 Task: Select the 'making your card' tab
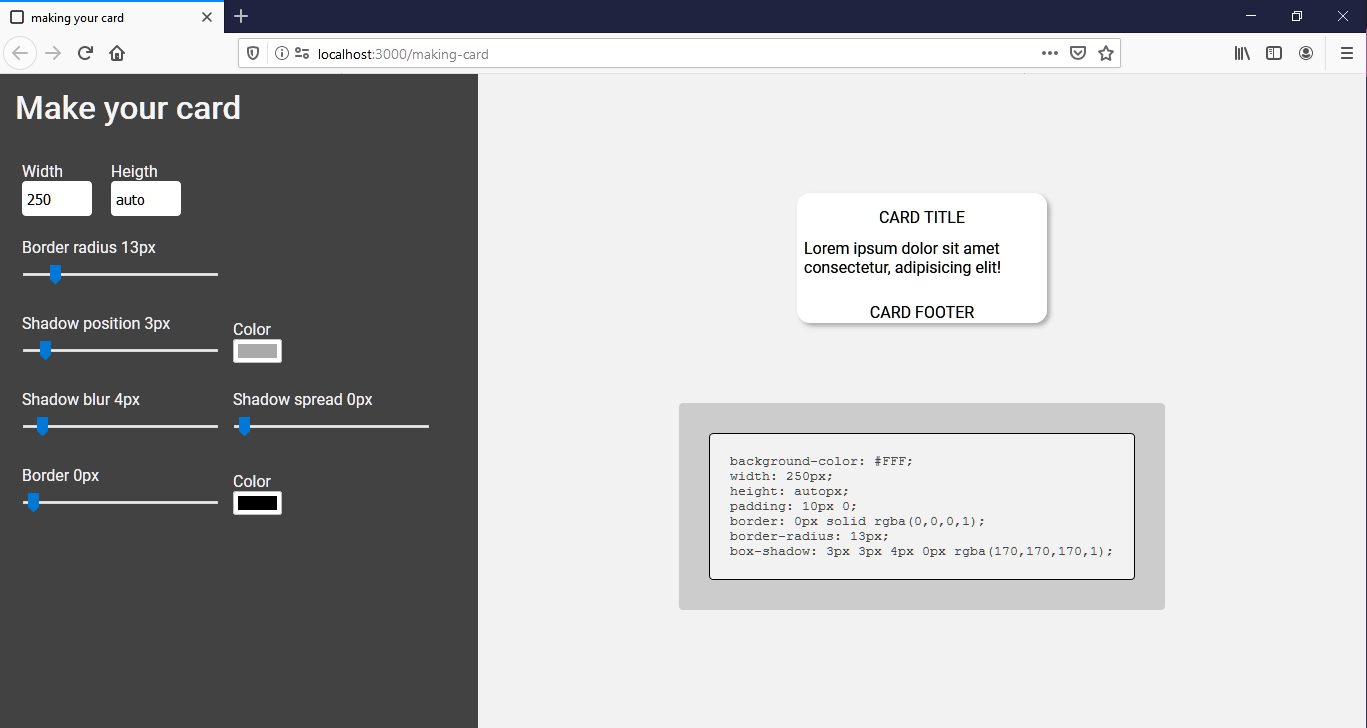pos(111,18)
